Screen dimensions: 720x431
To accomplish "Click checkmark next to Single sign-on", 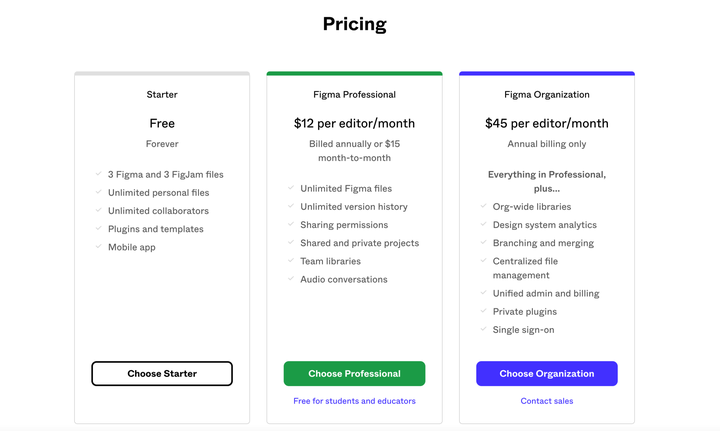I will coord(483,330).
